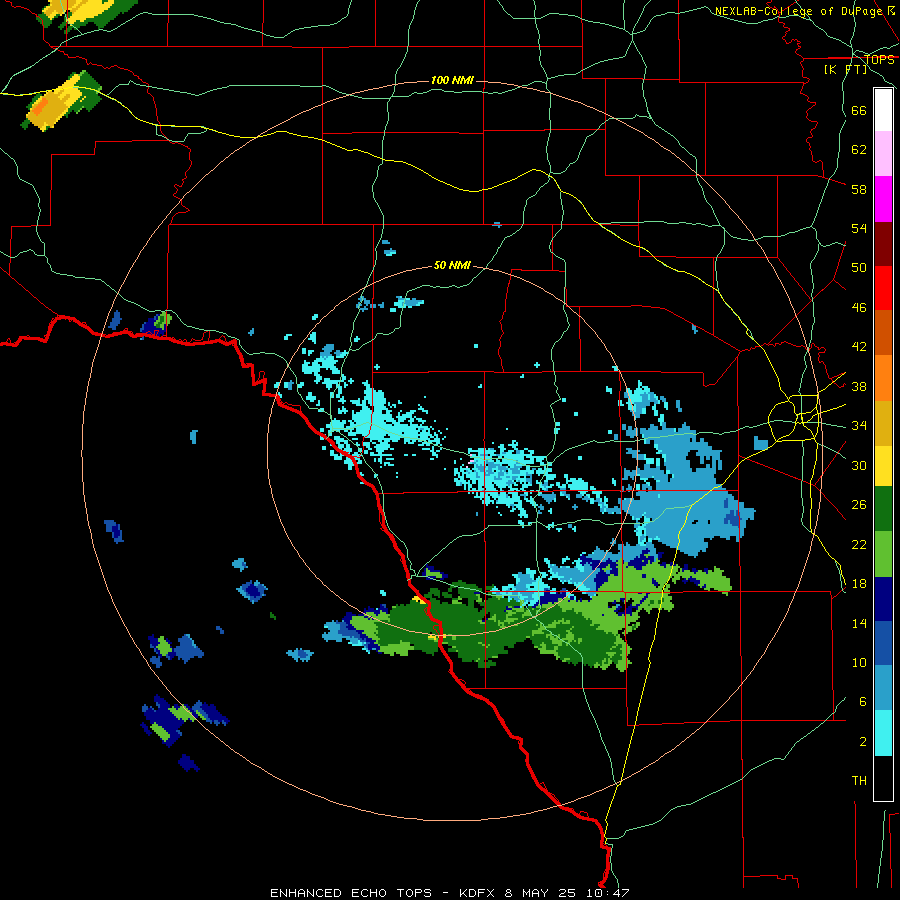Click the navy 18 kft legend color
The width and height of the screenshot is (900, 900).
tap(883, 599)
